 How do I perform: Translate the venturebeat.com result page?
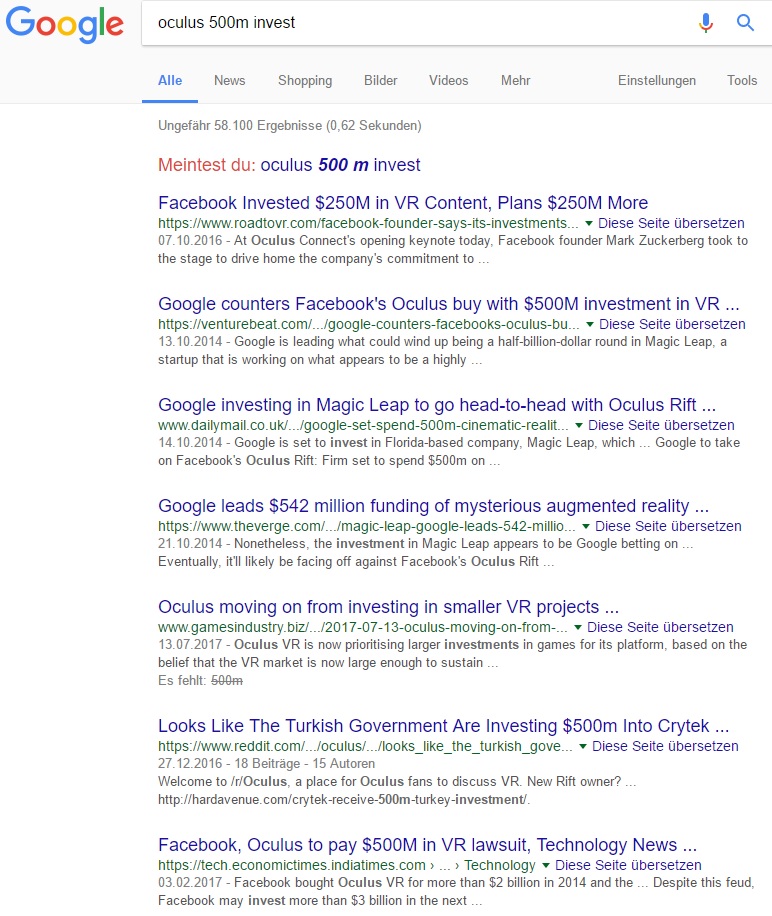click(x=672, y=324)
